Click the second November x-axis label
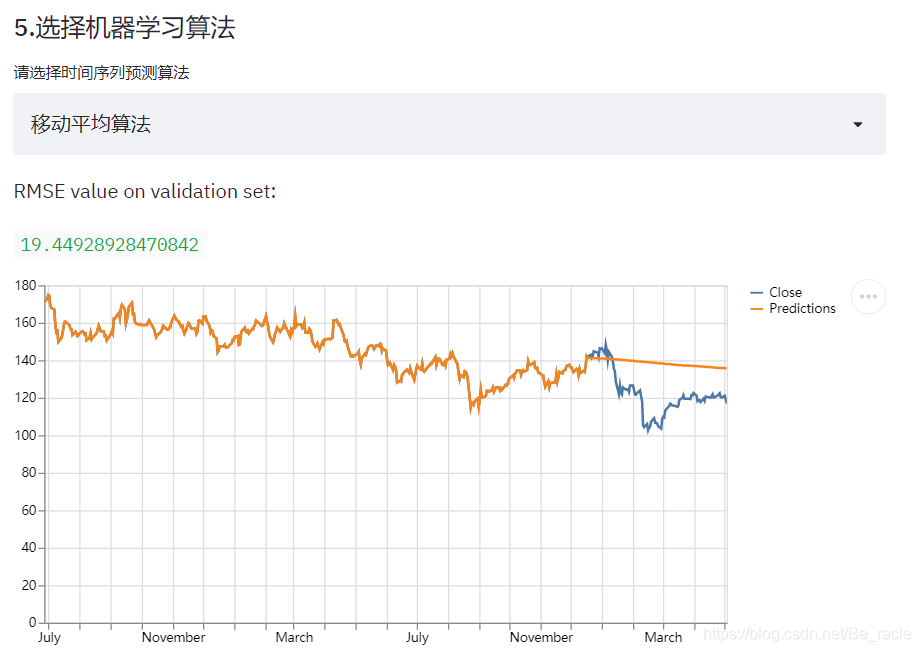Screen dimensions: 921x652 541,637
